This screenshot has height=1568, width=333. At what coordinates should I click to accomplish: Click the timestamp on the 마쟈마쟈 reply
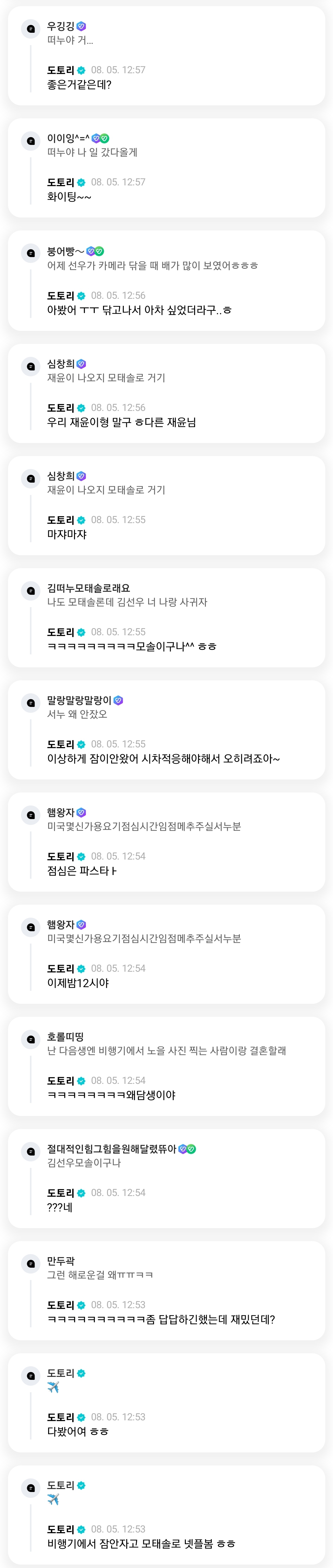click(118, 520)
